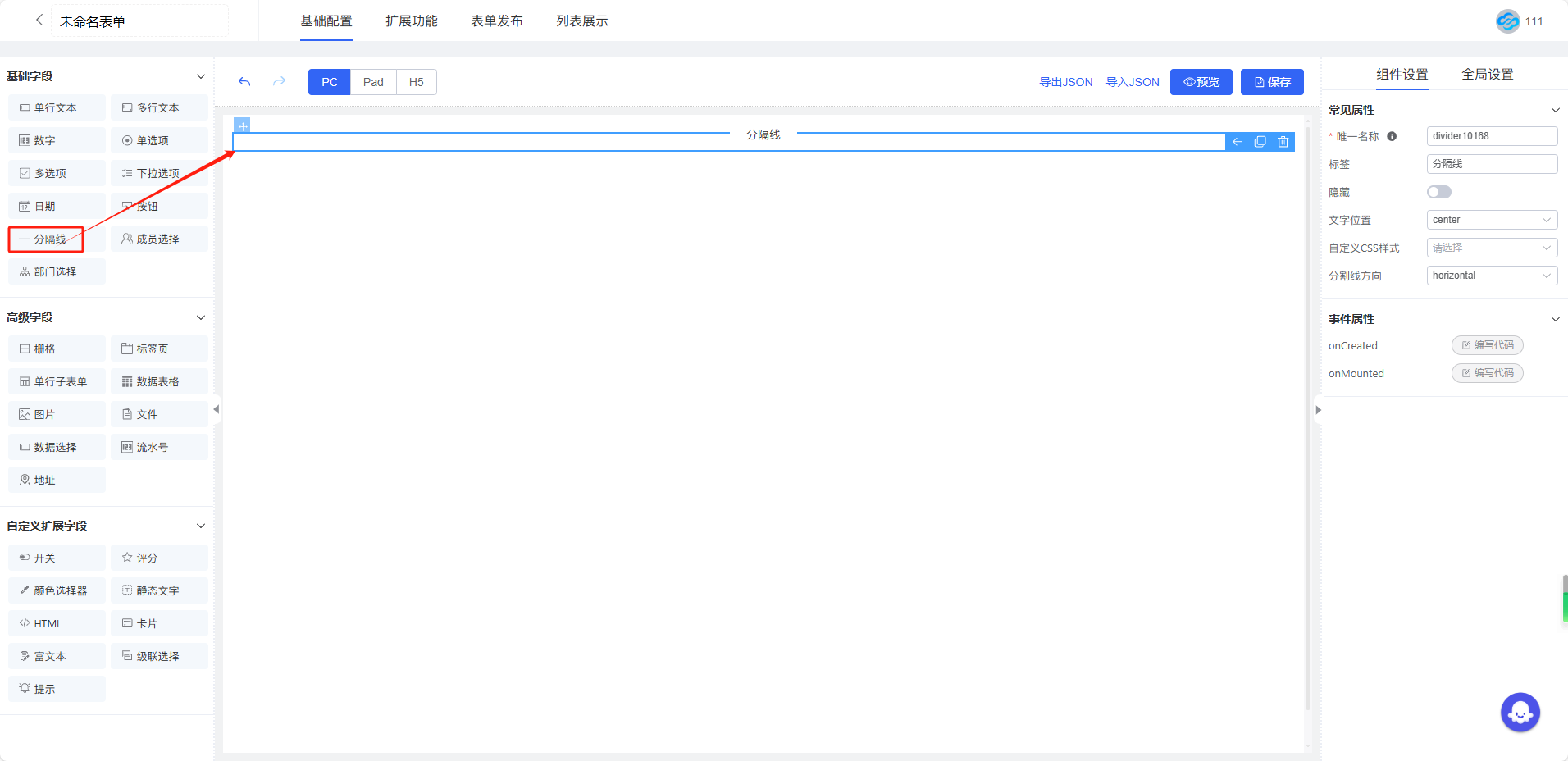
Task: Click the 导出JSON link
Action: [1065, 82]
